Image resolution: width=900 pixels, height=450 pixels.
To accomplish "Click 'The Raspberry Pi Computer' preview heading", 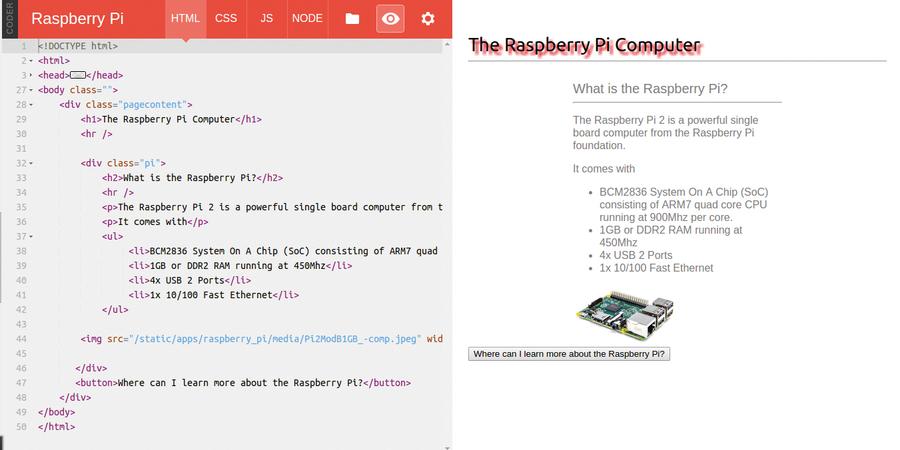I will point(584,45).
